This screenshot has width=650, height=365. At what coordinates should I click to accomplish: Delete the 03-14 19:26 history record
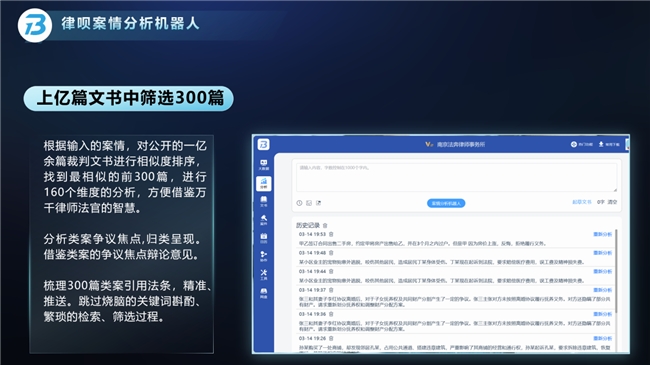tap(331, 338)
